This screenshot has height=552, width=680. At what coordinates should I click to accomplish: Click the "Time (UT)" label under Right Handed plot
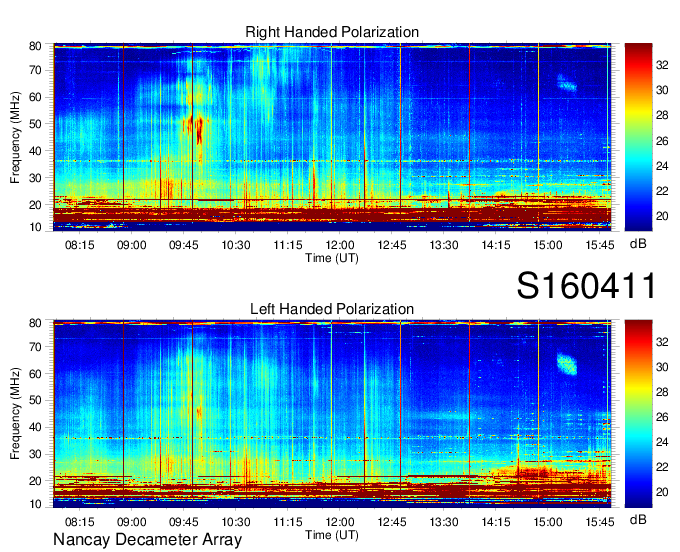332,258
